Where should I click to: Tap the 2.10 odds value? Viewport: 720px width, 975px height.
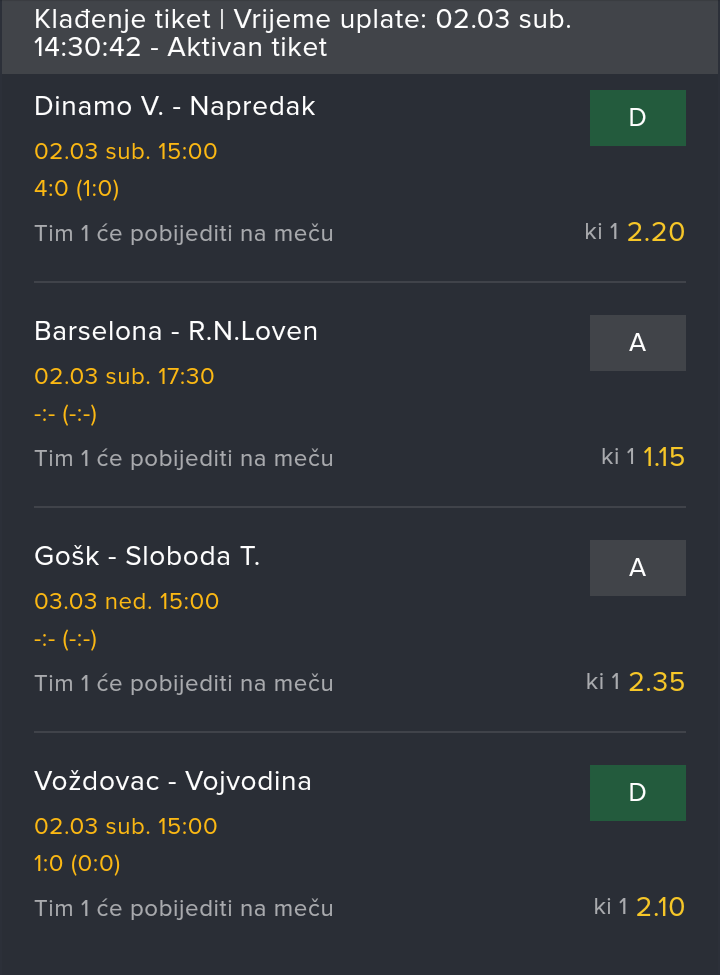pos(660,907)
